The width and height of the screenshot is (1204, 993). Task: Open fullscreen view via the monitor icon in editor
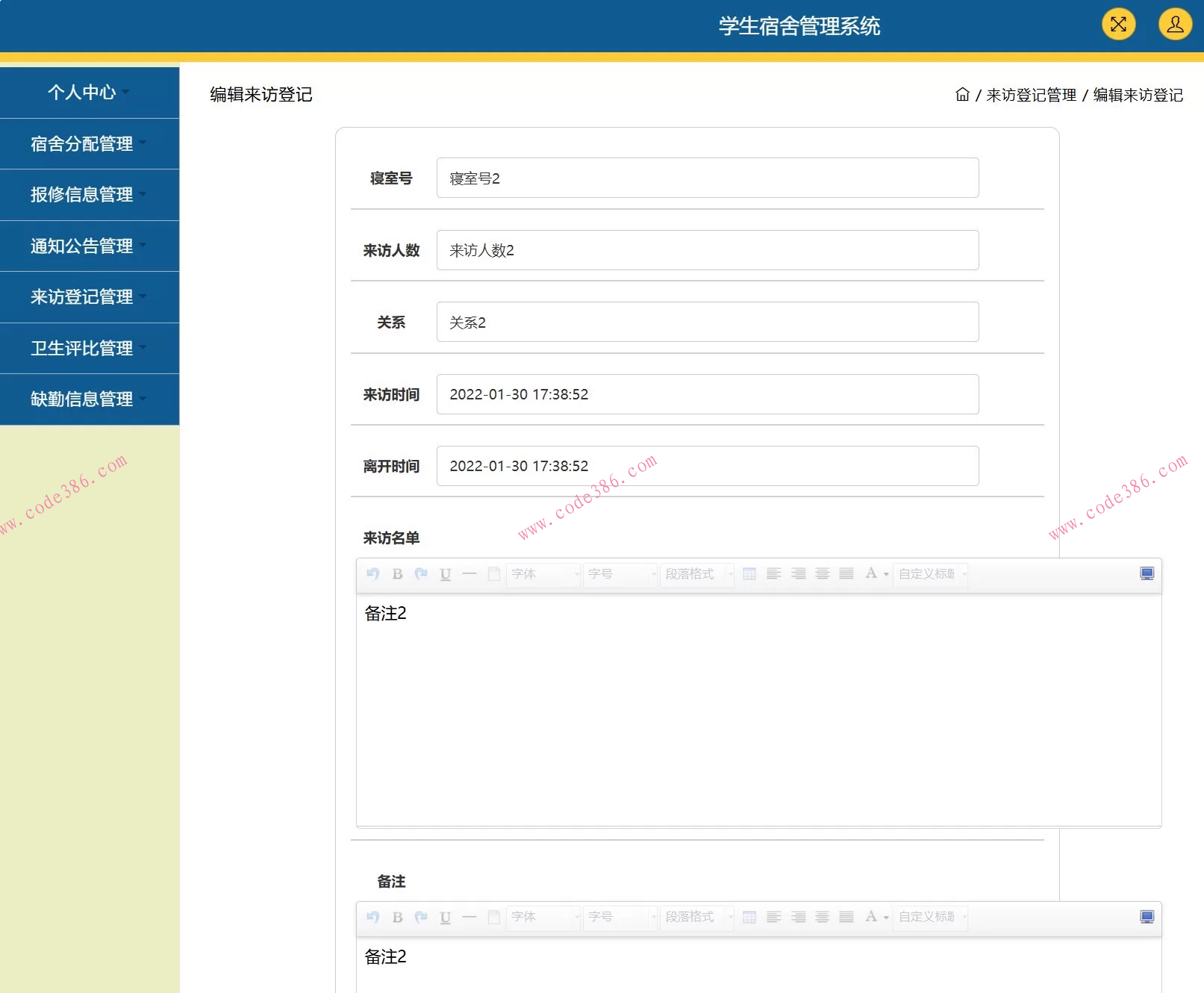(x=1147, y=573)
